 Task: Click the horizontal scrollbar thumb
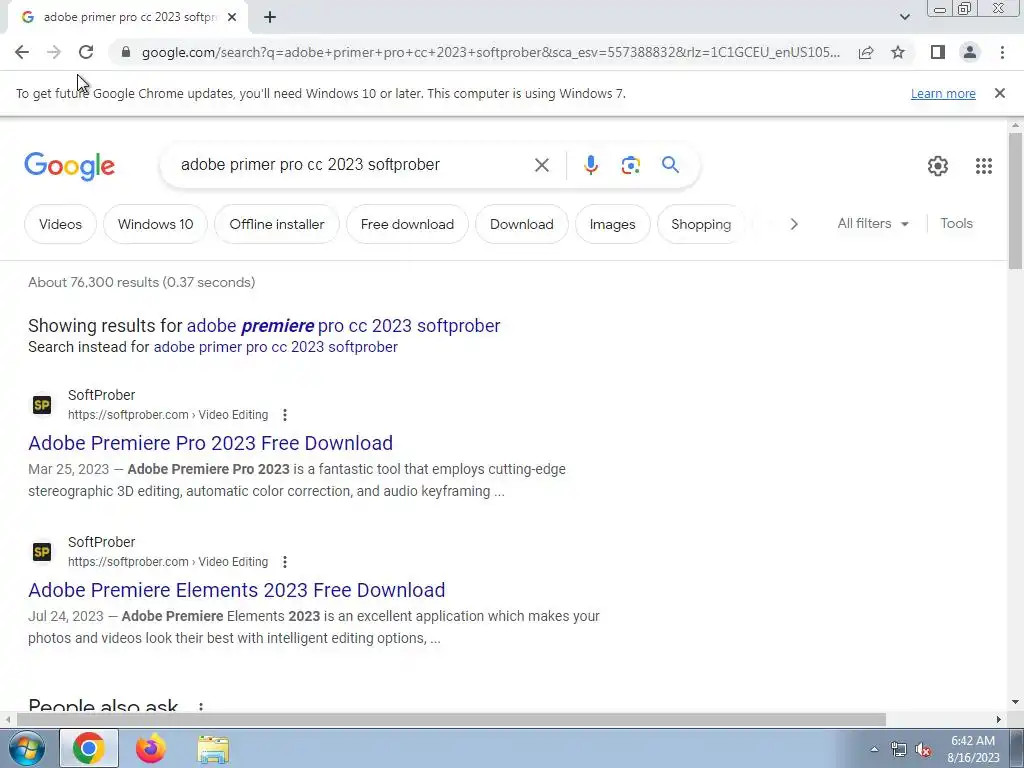coord(451,720)
